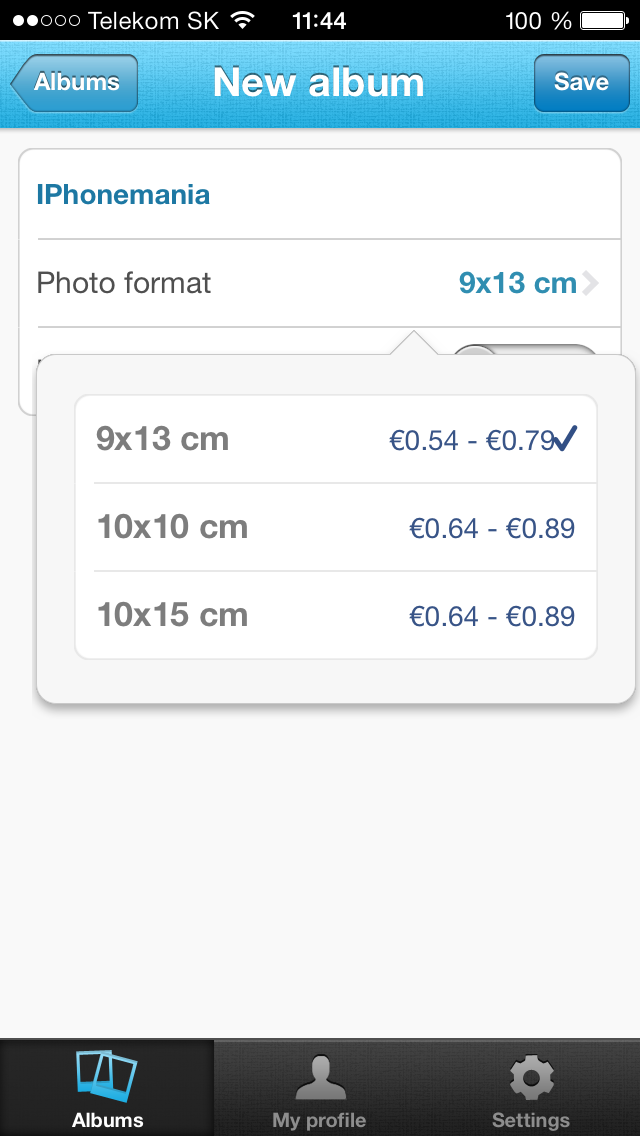Screen dimensions: 640x1136
Task: Expand the Photo format chevron arrow
Action: pyautogui.click(x=590, y=284)
